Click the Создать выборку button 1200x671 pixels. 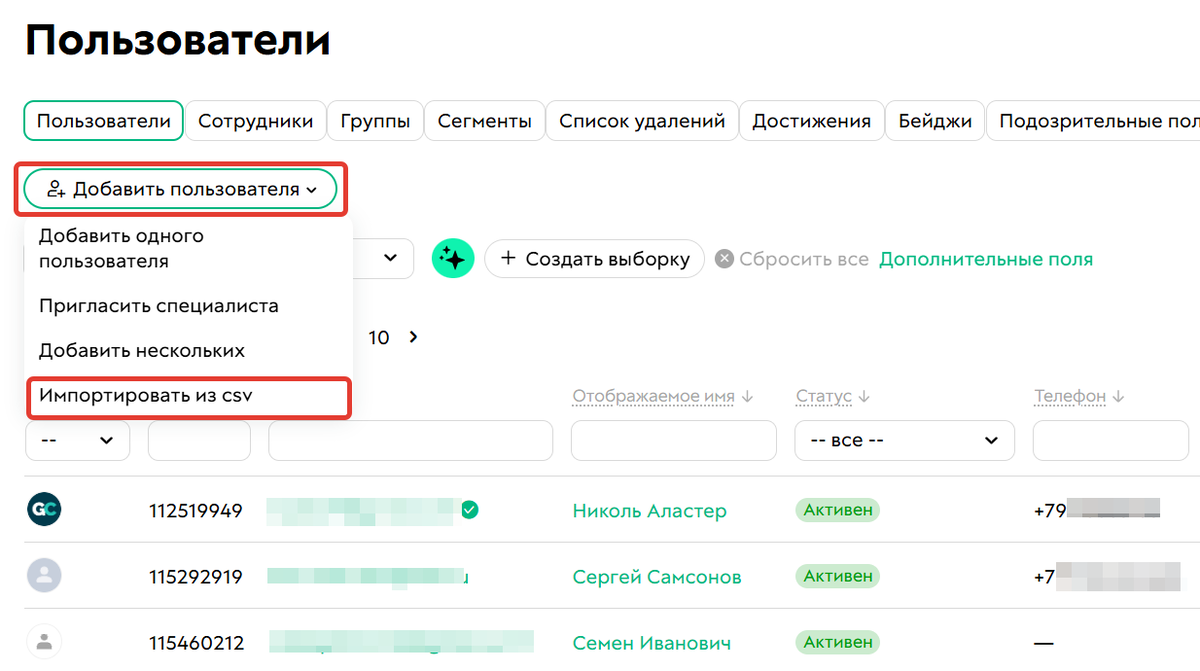point(595,259)
